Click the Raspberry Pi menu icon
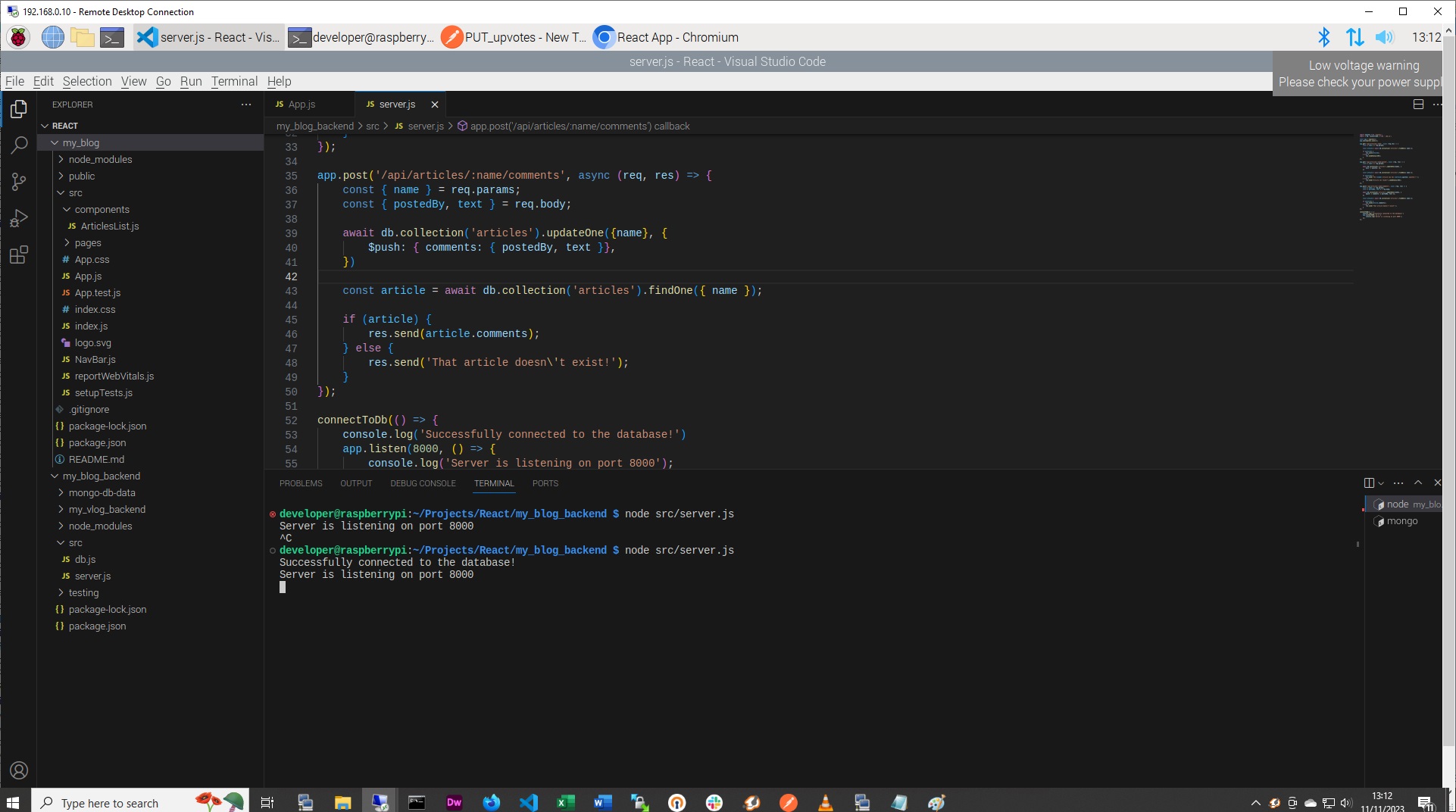 [x=18, y=37]
